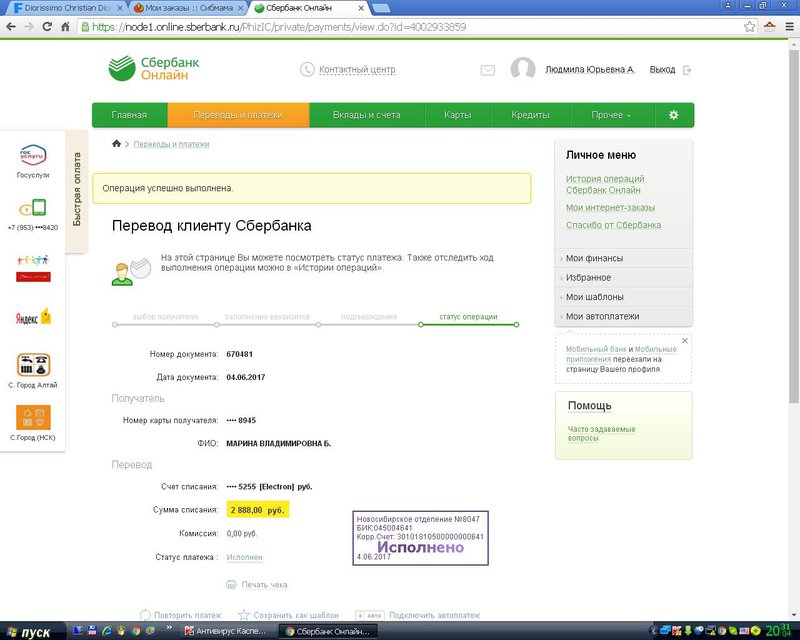Click the Исполнено bank stamp
This screenshot has height=640, width=800.
click(420, 538)
